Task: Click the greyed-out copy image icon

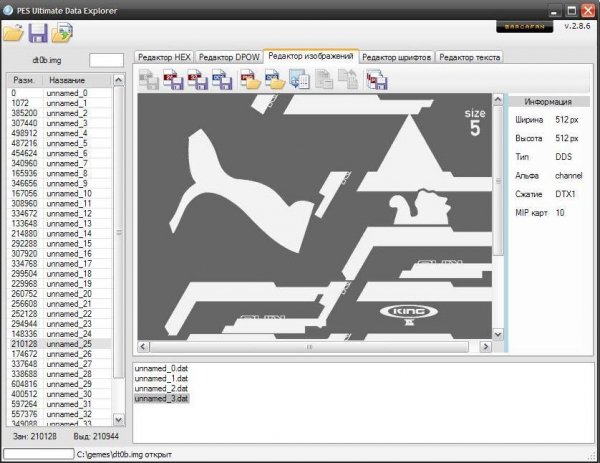Action: (x=324, y=80)
